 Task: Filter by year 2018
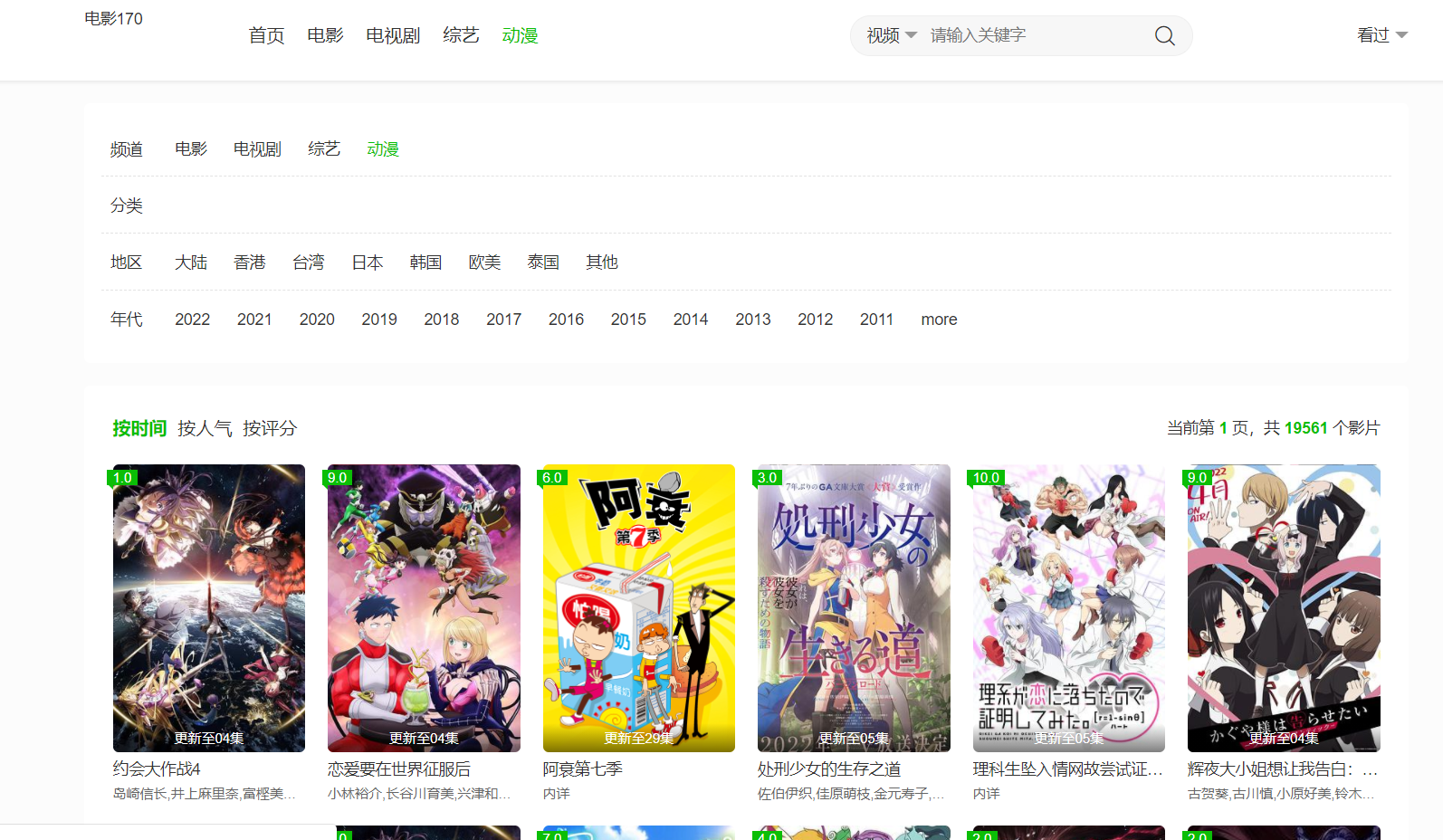tap(442, 320)
